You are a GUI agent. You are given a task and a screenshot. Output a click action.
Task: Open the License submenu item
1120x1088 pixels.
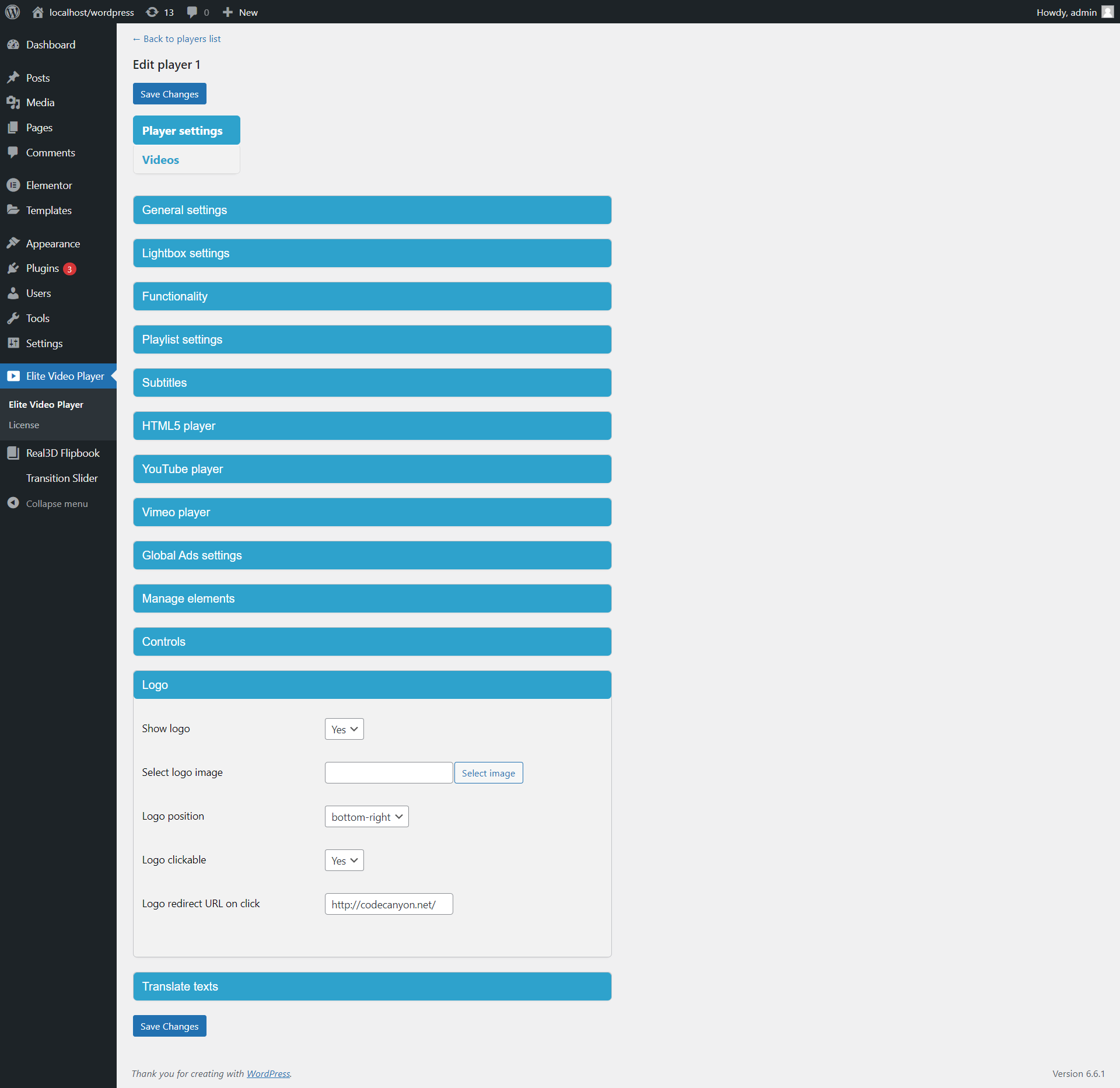click(x=24, y=425)
